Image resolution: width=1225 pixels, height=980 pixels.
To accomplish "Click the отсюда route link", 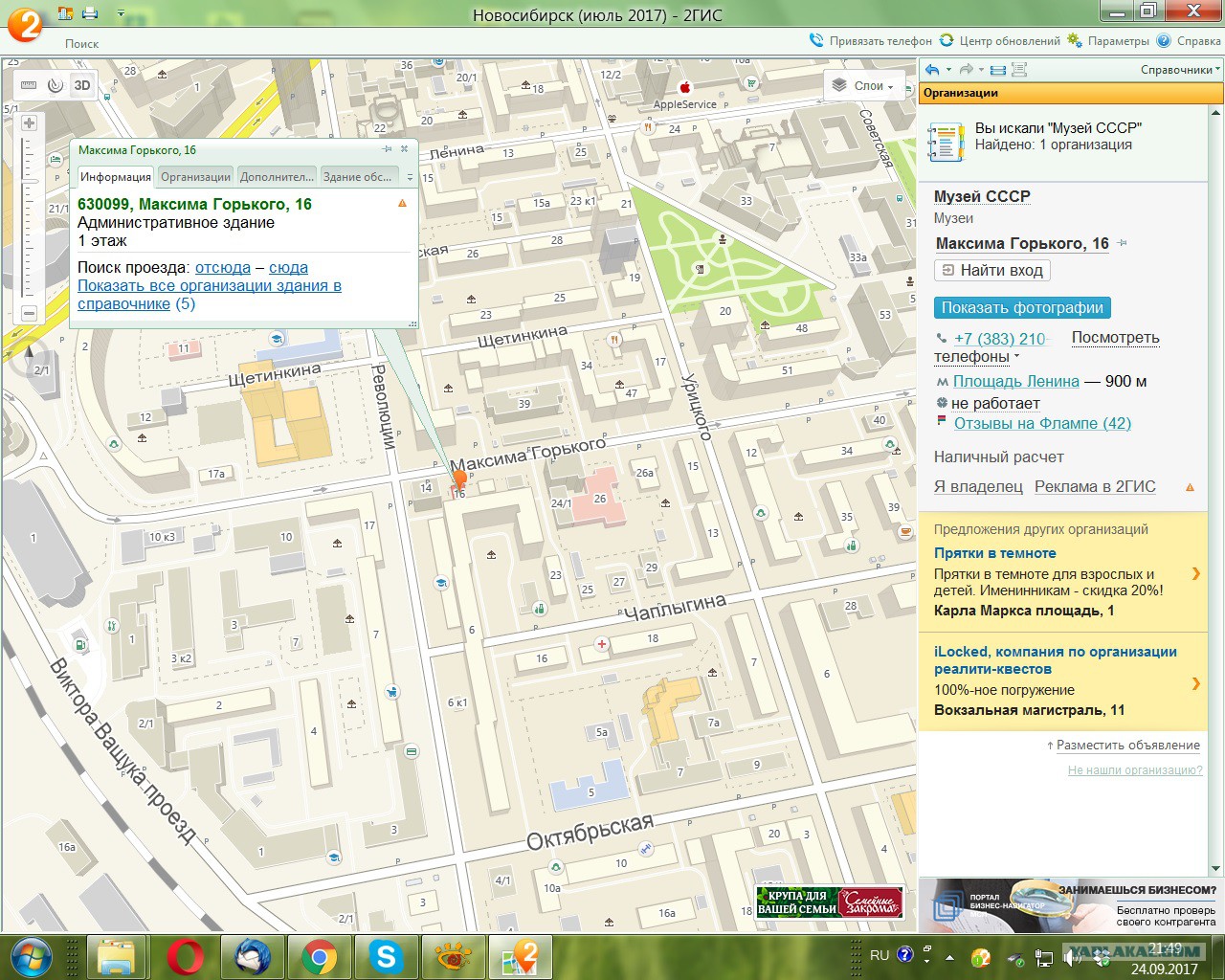I will click(x=223, y=268).
